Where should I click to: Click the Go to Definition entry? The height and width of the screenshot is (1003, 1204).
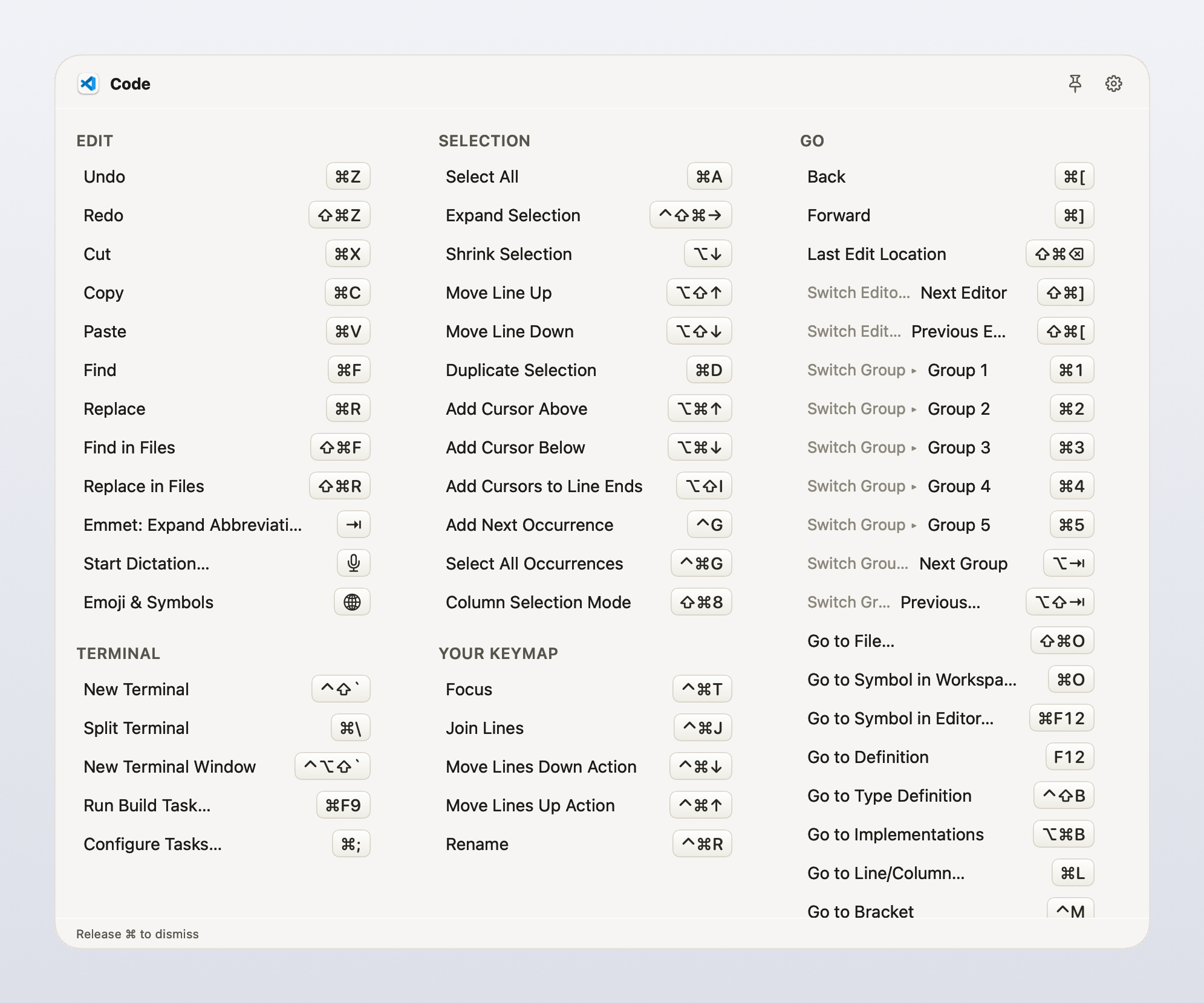(x=948, y=757)
